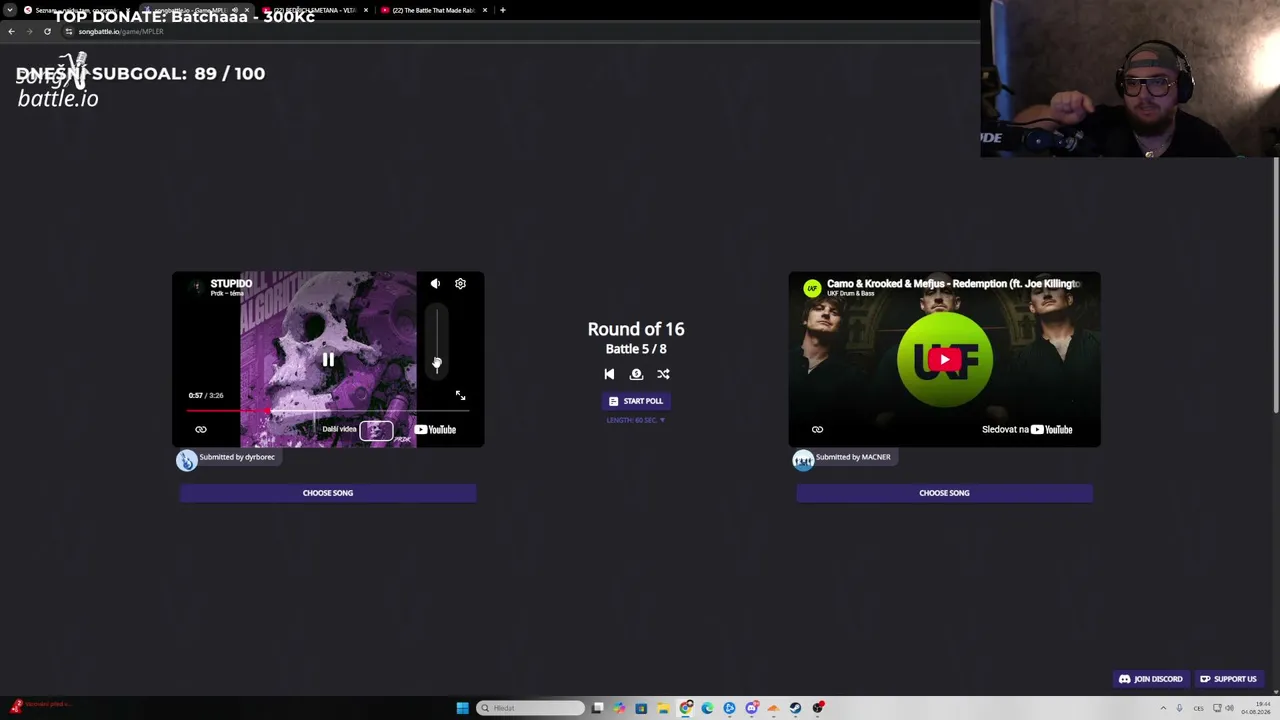Close the songbattle.io tab
1280x720 pixels.
point(247,10)
